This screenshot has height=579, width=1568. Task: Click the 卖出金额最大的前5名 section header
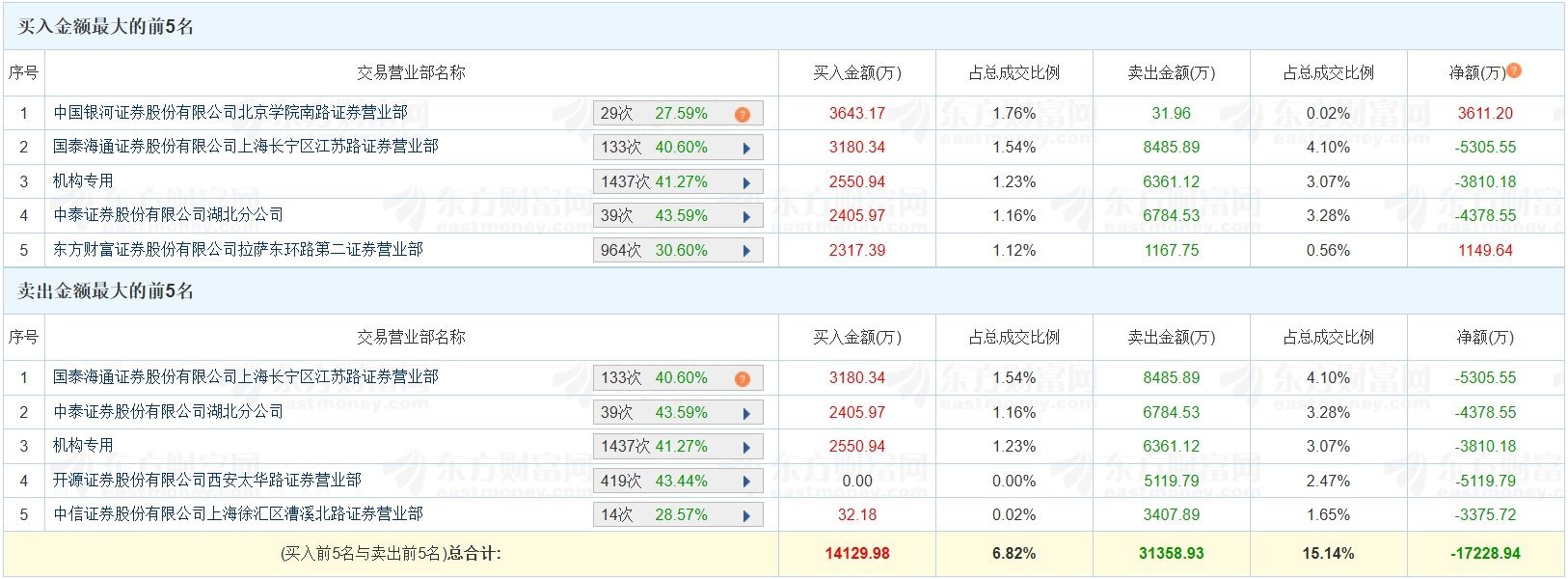pos(106,291)
